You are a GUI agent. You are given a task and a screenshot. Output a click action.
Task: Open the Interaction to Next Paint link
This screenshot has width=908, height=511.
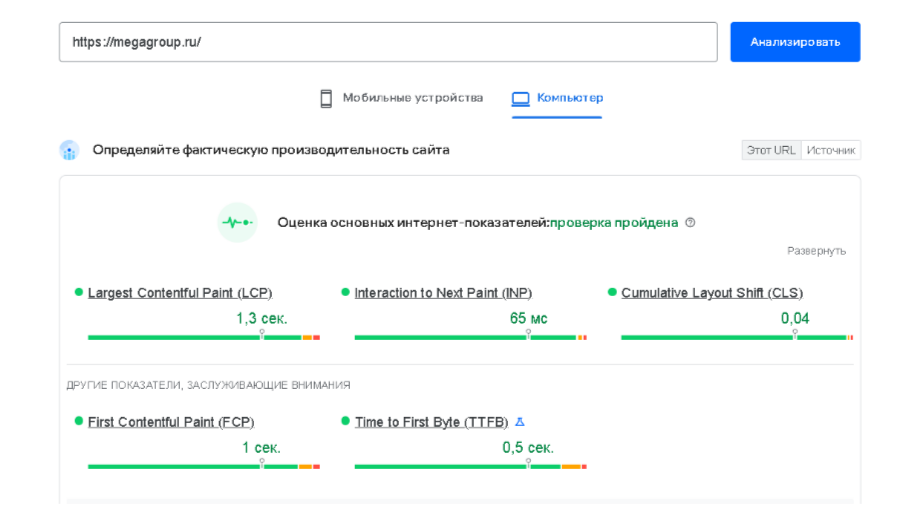[x=443, y=293]
